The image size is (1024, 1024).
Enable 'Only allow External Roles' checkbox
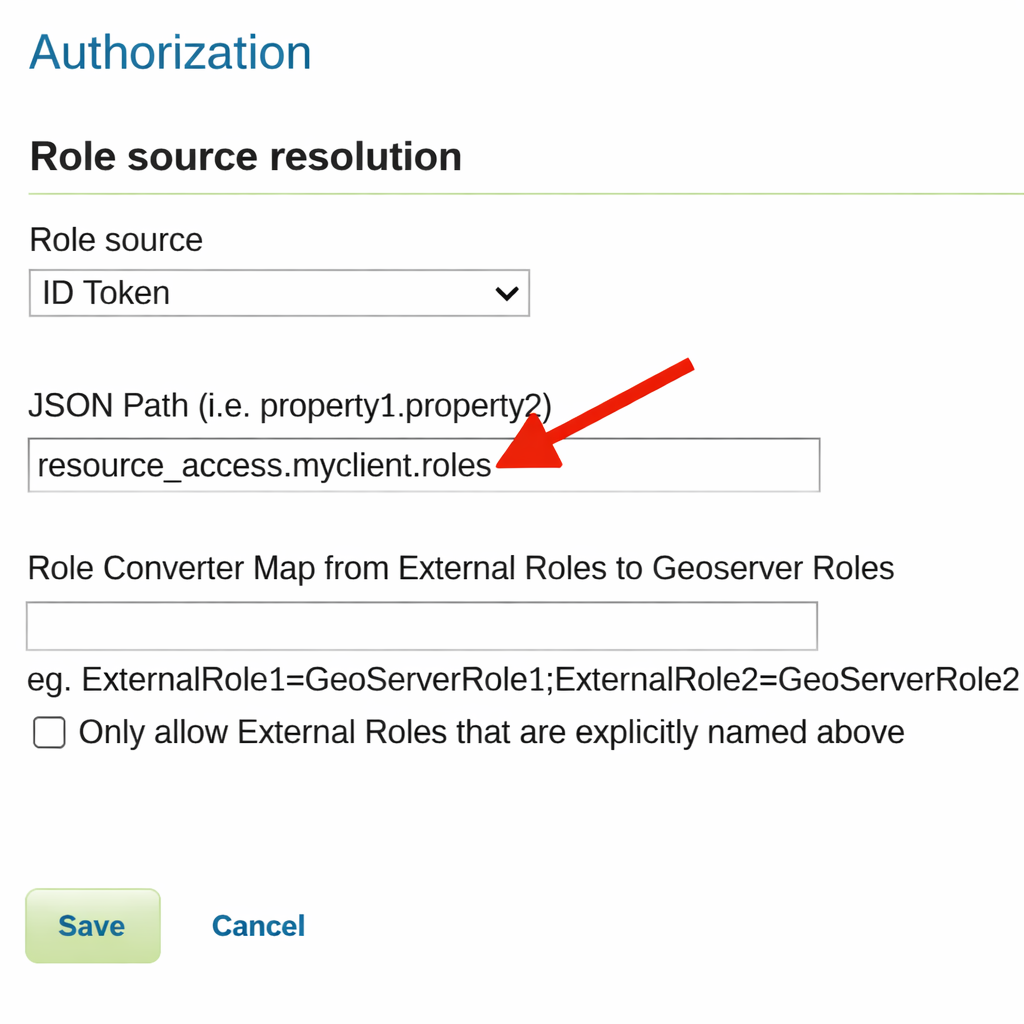pyautogui.click(x=49, y=733)
